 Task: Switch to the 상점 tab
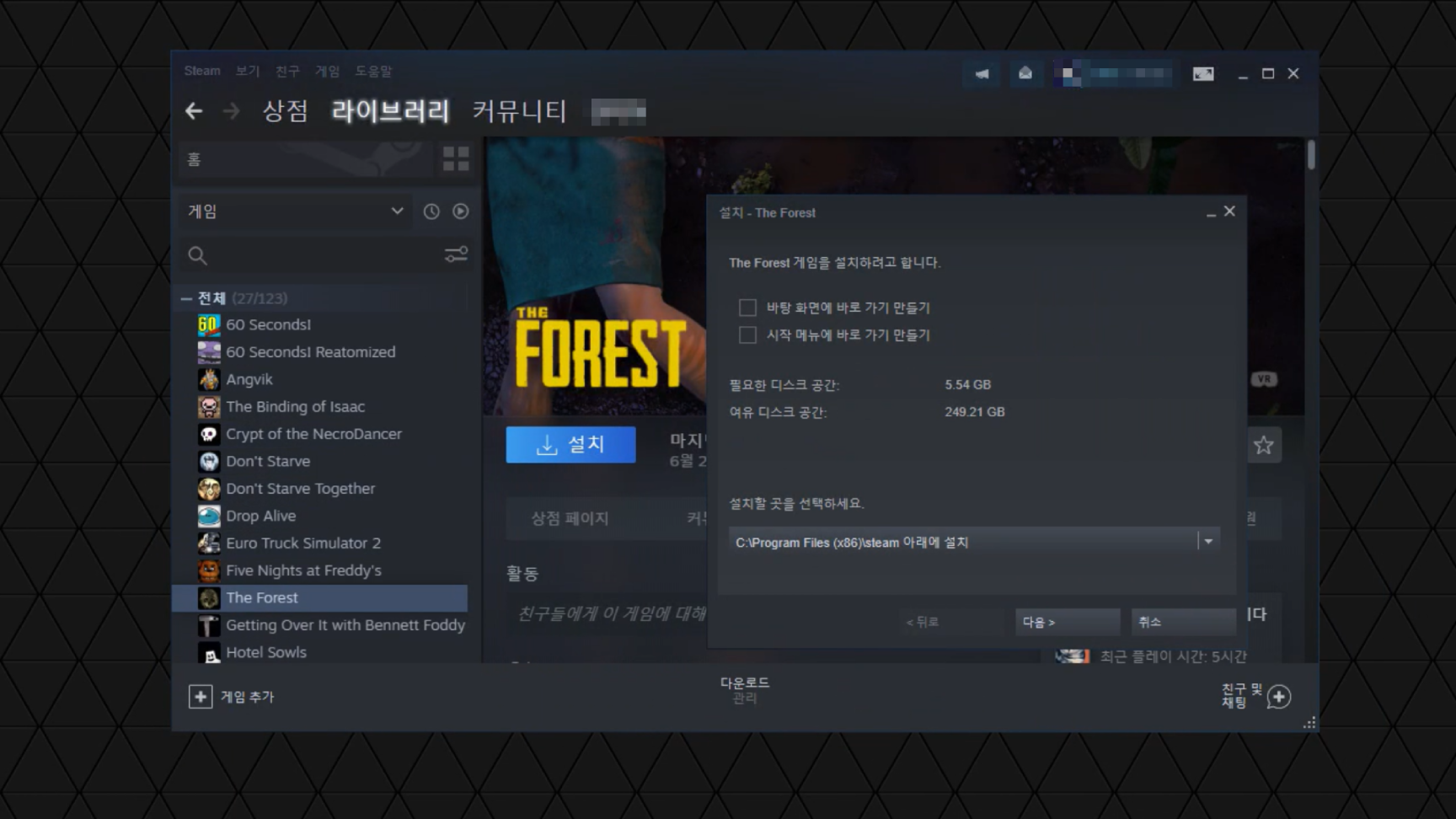[285, 110]
